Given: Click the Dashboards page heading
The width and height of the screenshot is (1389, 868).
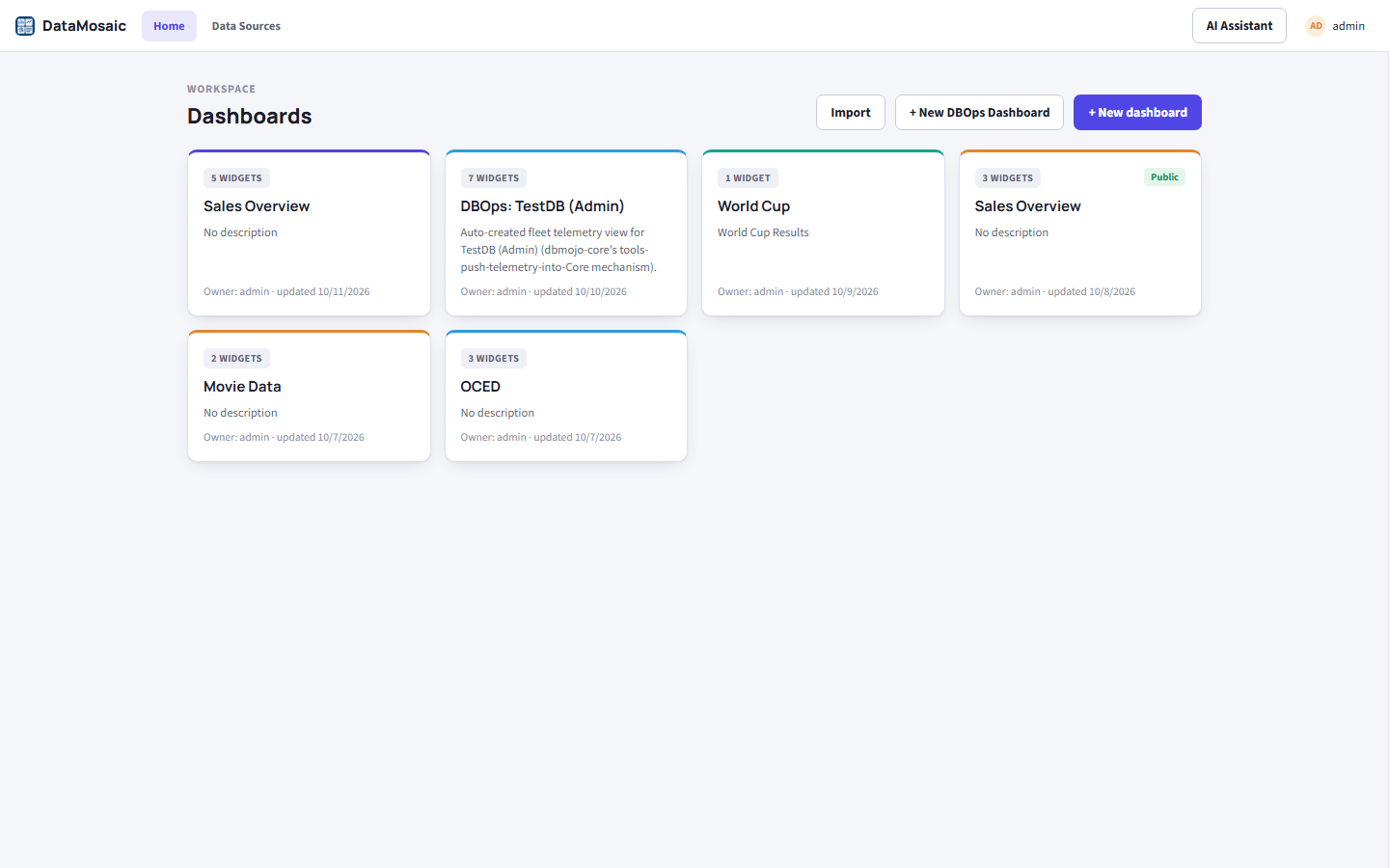Looking at the screenshot, I should pos(250,116).
